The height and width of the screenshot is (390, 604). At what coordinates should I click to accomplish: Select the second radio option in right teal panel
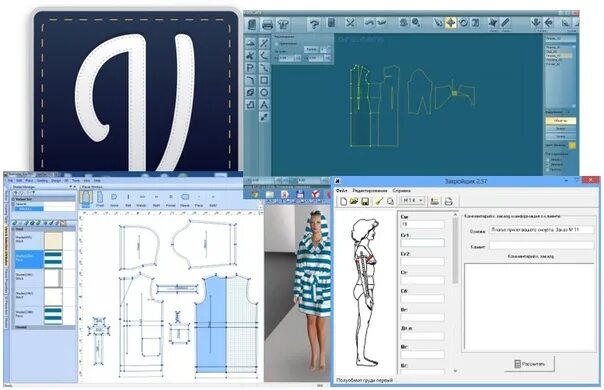[548, 165]
